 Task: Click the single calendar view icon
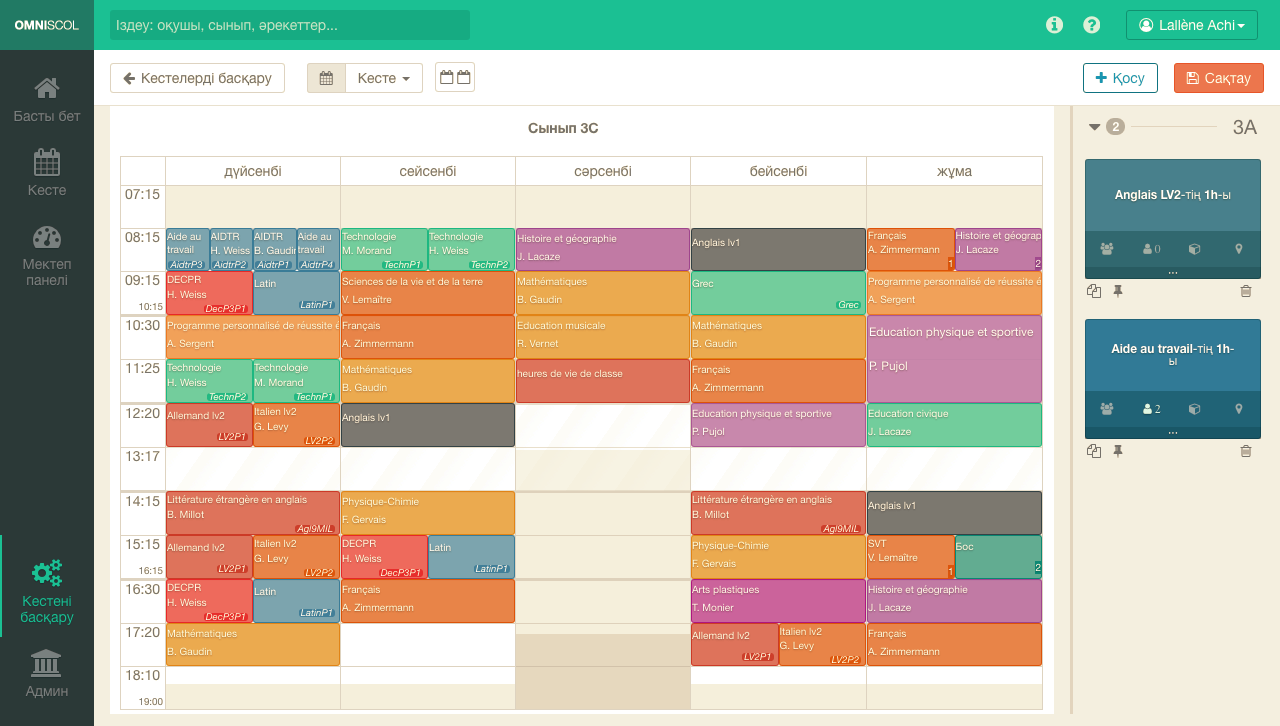click(x=326, y=78)
